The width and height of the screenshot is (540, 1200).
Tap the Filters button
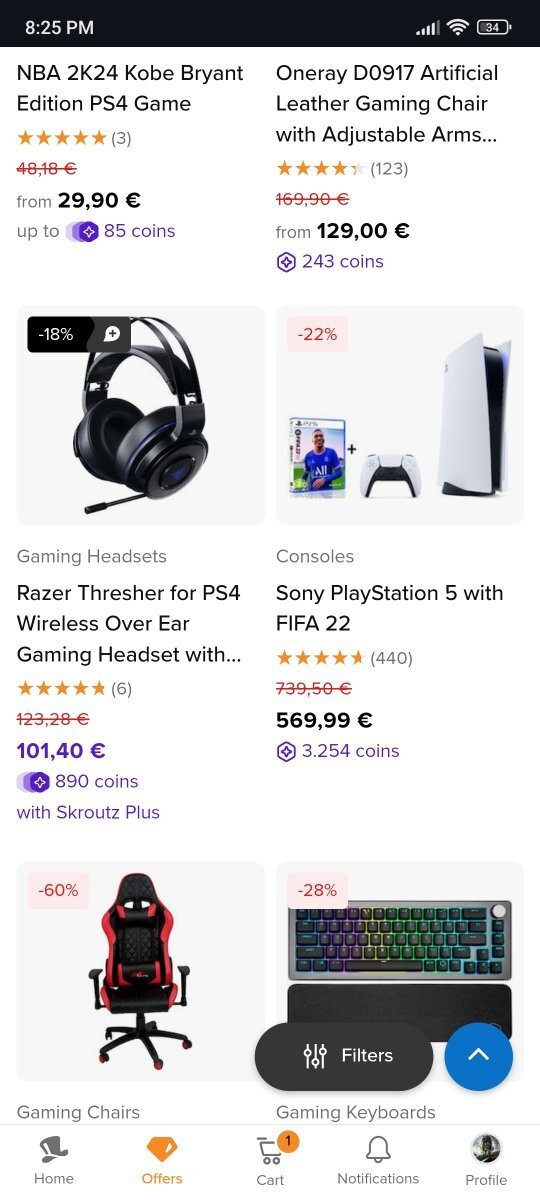(344, 1056)
